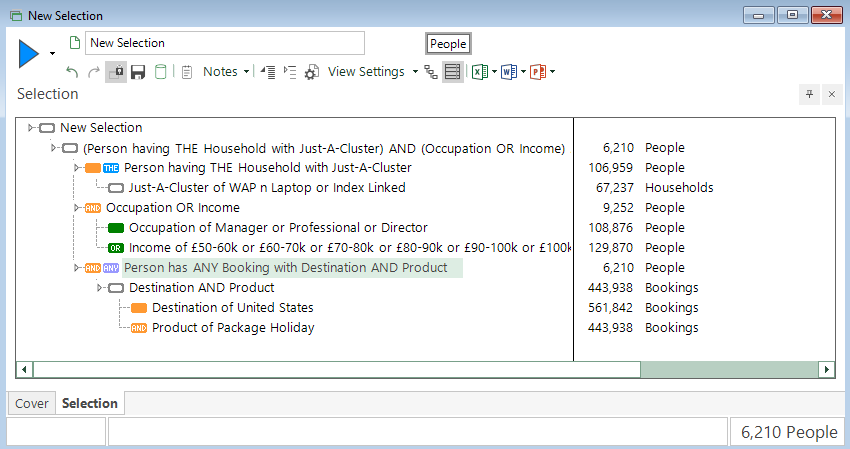Click the orange block icon beside Destination of United States
The width and height of the screenshot is (850, 449).
tap(139, 308)
